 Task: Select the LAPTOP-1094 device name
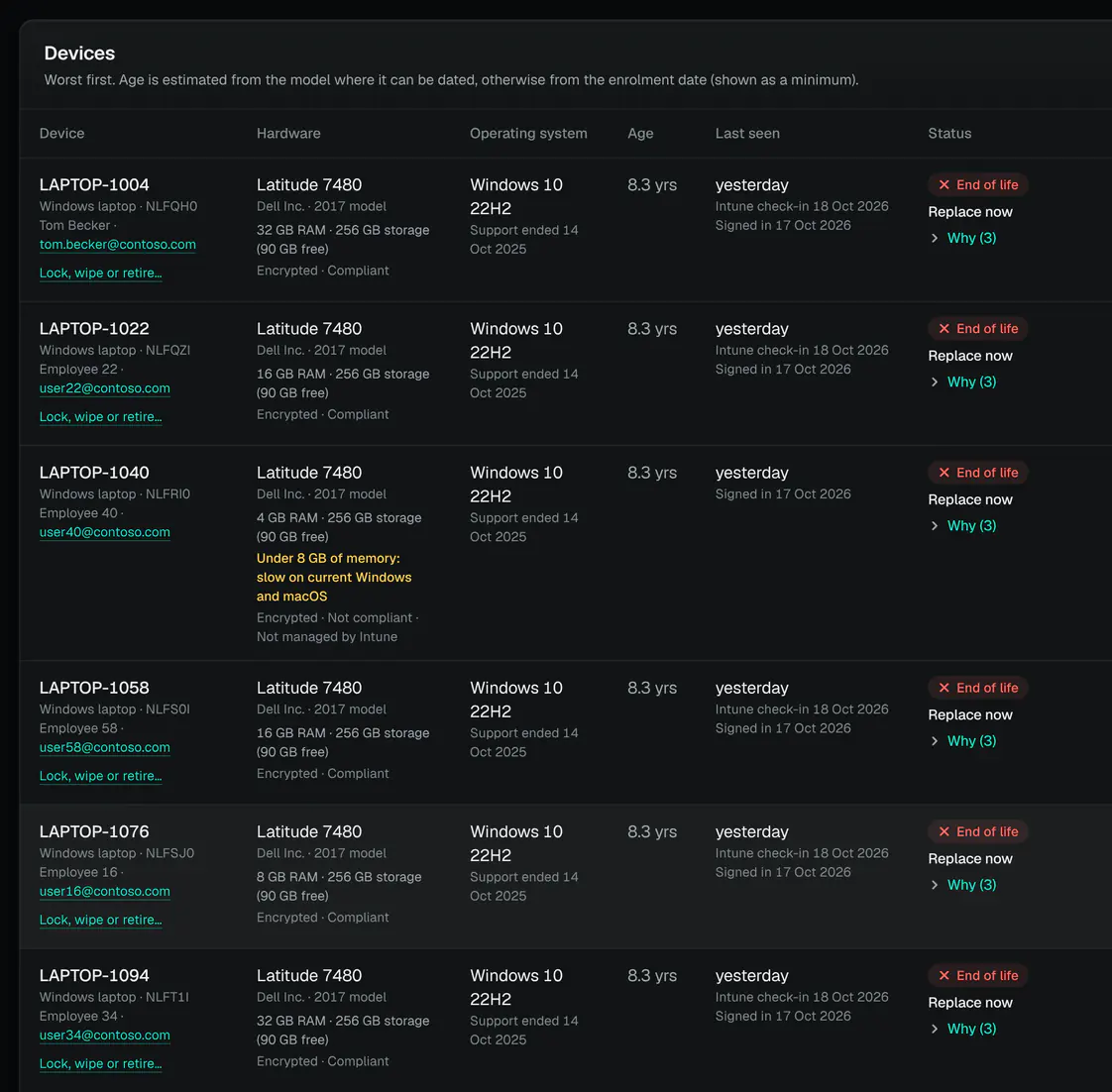click(x=94, y=976)
